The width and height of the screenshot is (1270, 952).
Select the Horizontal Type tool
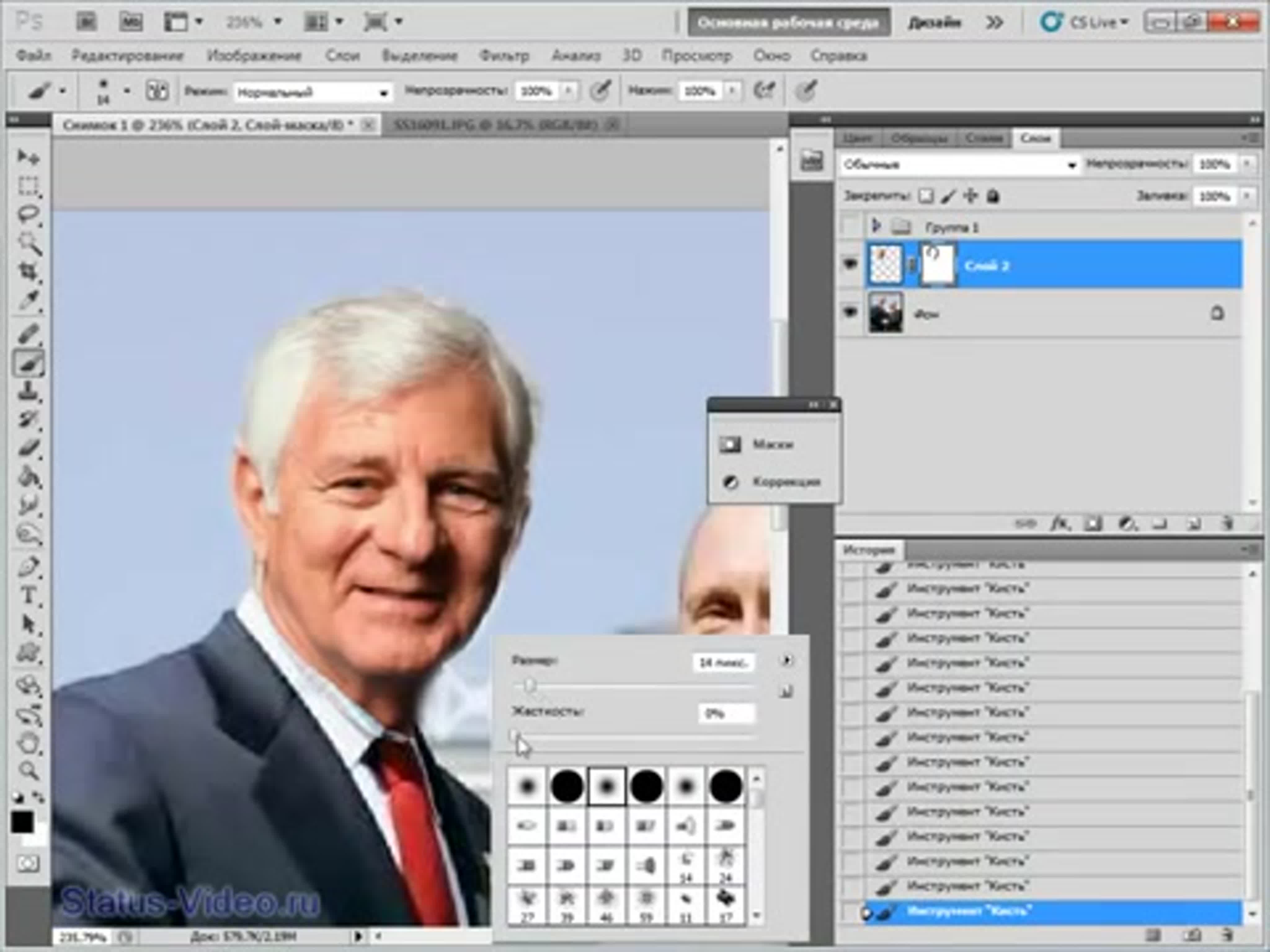[29, 594]
